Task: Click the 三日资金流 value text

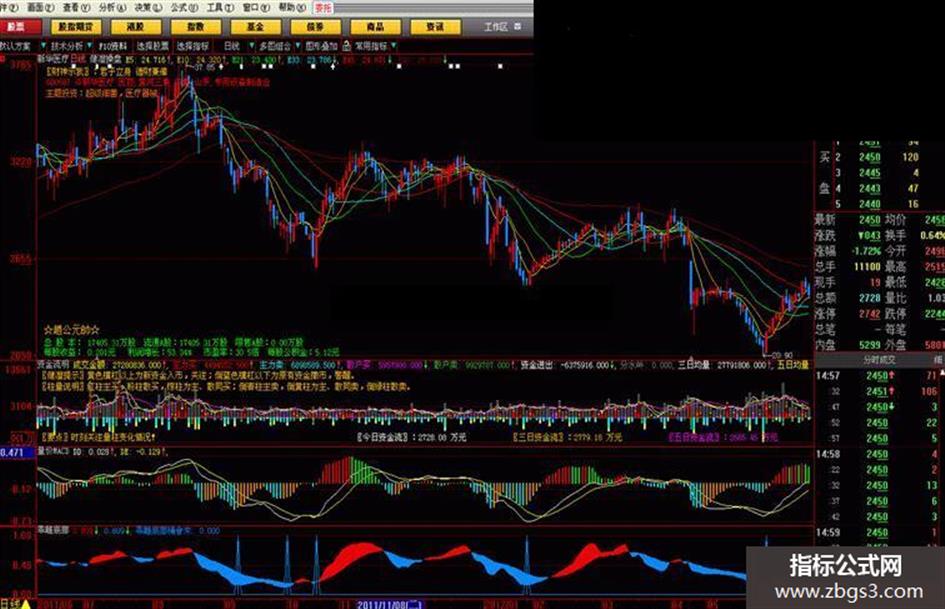Action: click(568, 437)
